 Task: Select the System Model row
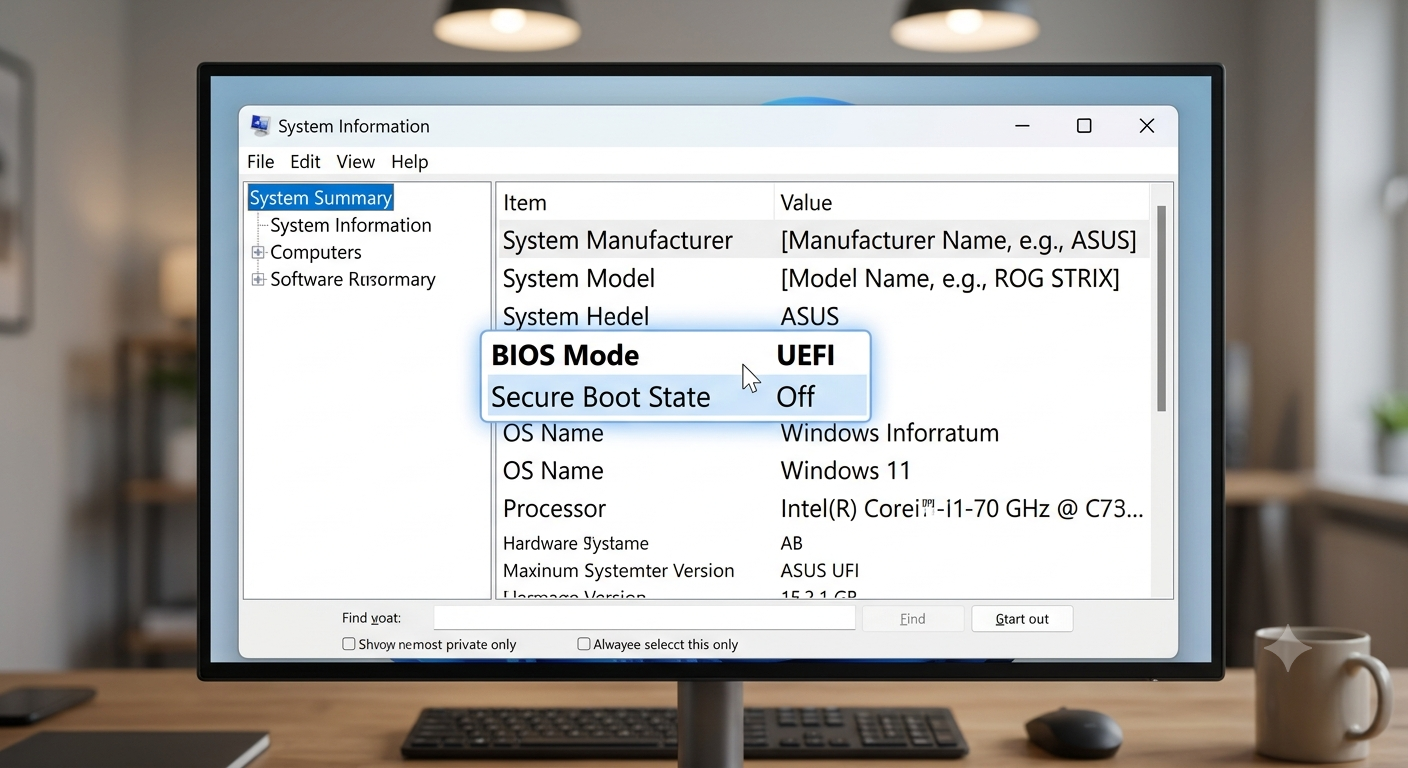pyautogui.click(x=823, y=278)
